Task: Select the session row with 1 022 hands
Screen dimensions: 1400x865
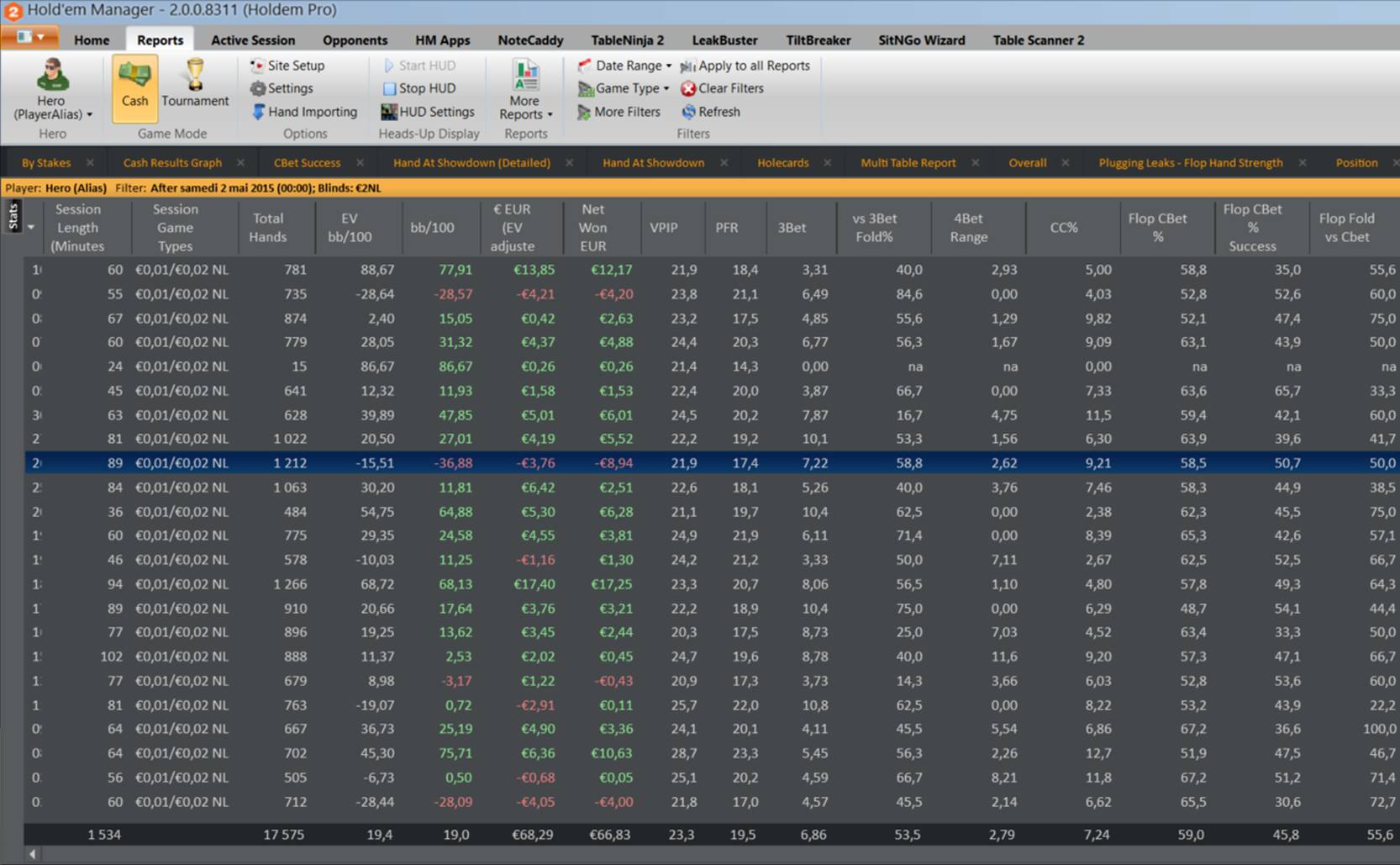Action: point(712,439)
